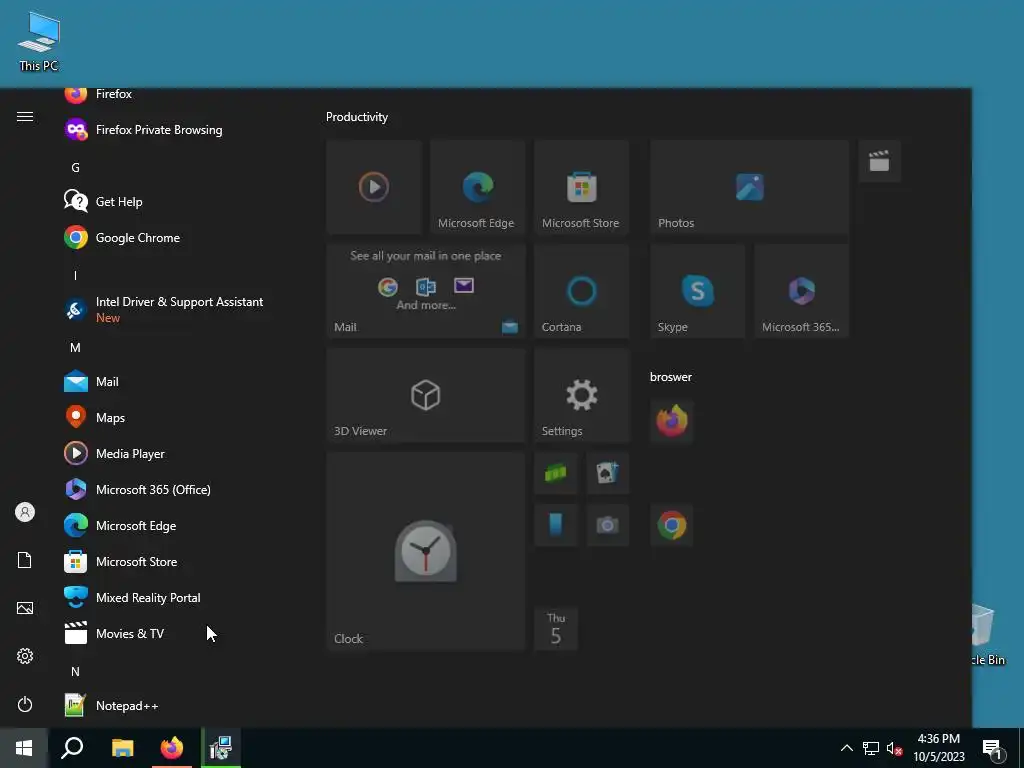This screenshot has width=1024, height=768.
Task: Click the I letter header in app list
Action: coord(75,276)
